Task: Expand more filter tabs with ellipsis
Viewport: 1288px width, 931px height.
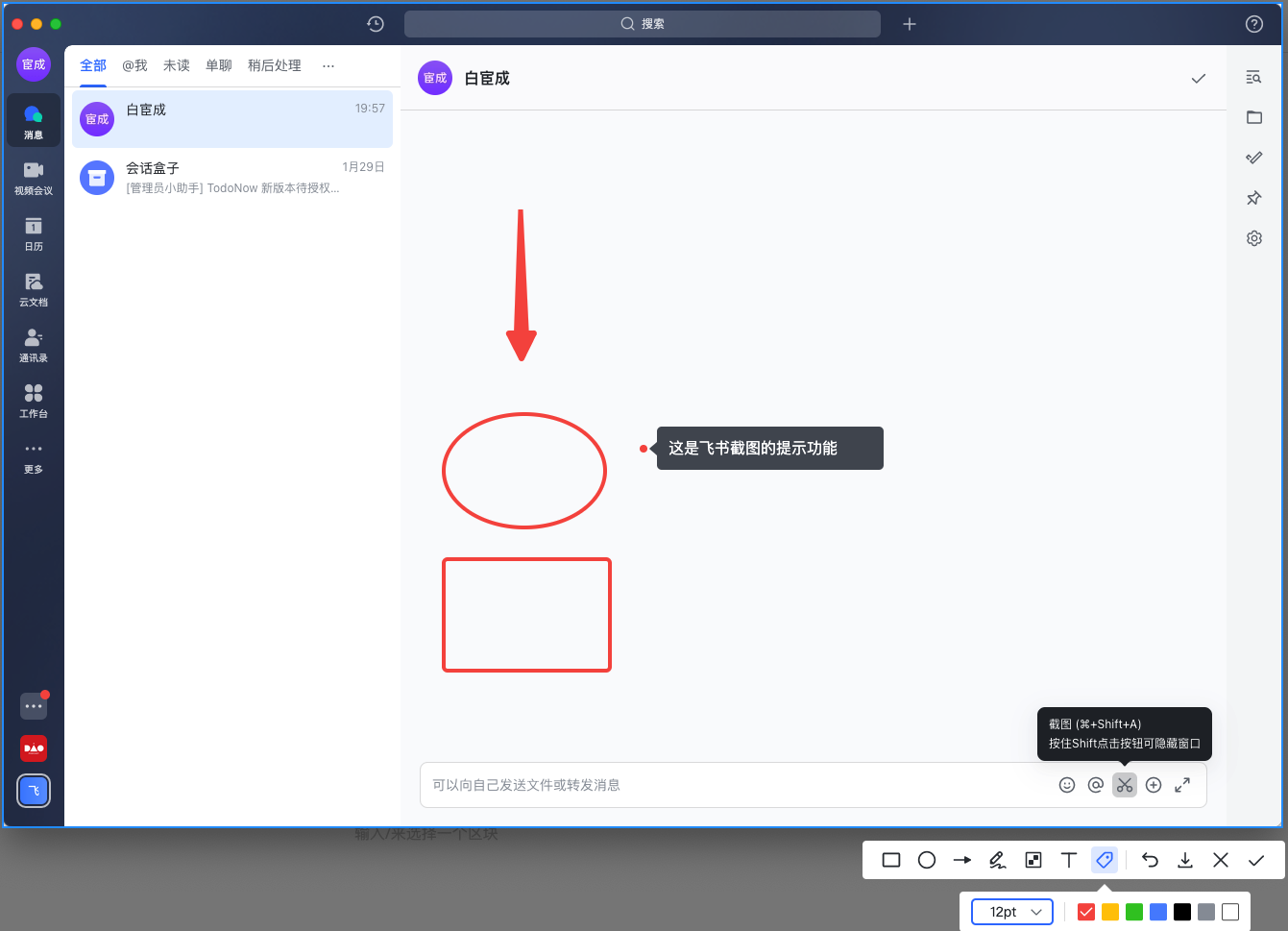Action: coord(328,65)
